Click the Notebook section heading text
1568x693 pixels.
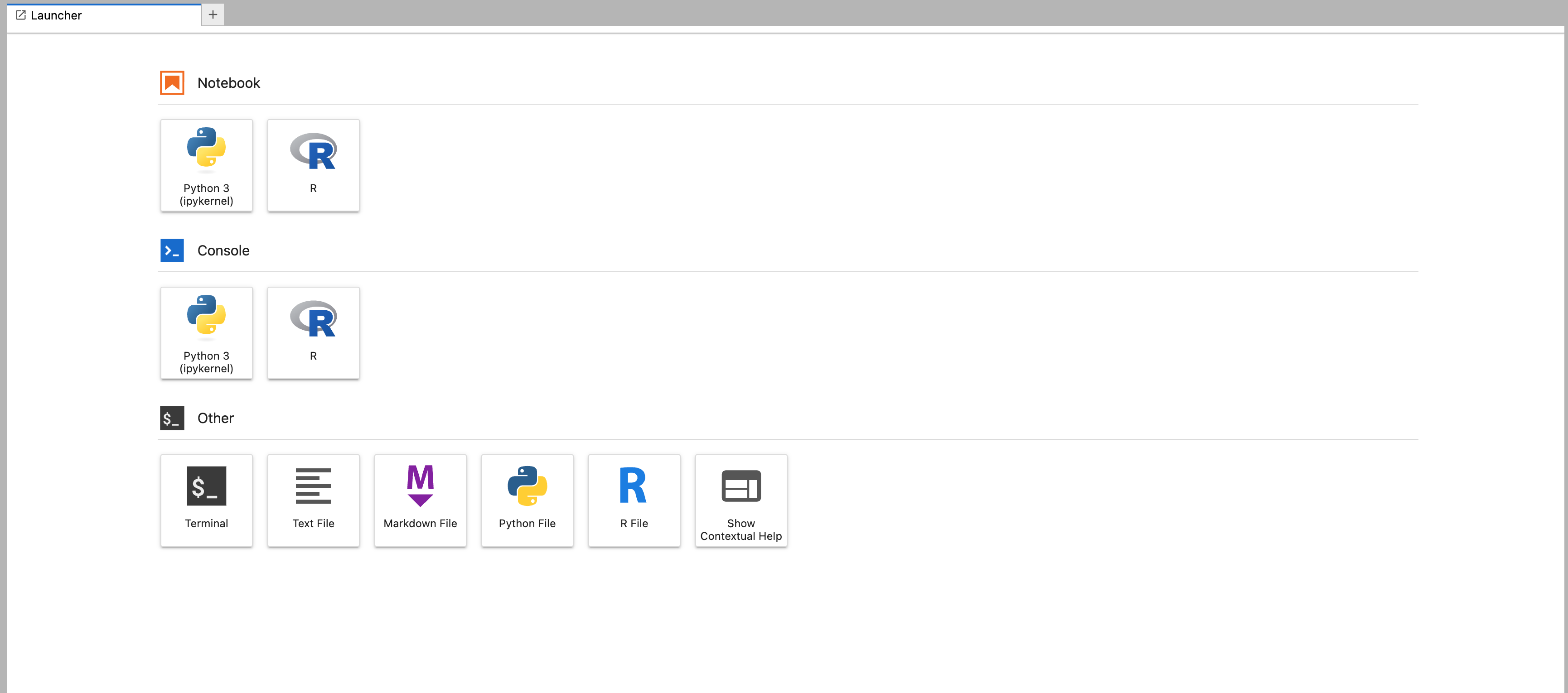(x=228, y=83)
